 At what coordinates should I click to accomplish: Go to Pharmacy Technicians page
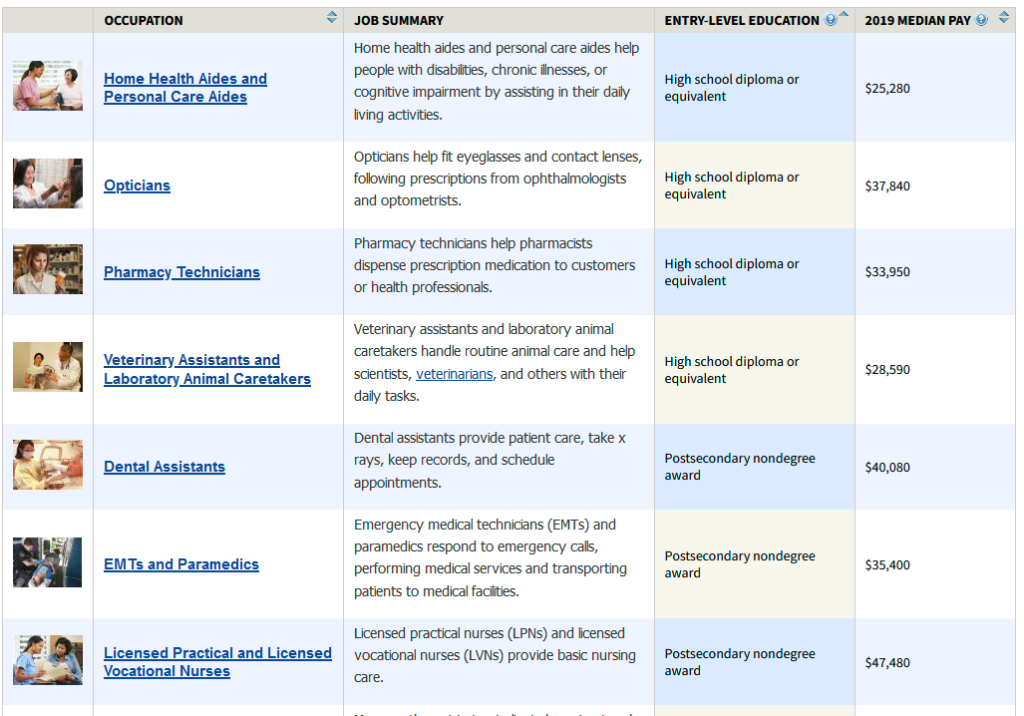click(181, 272)
